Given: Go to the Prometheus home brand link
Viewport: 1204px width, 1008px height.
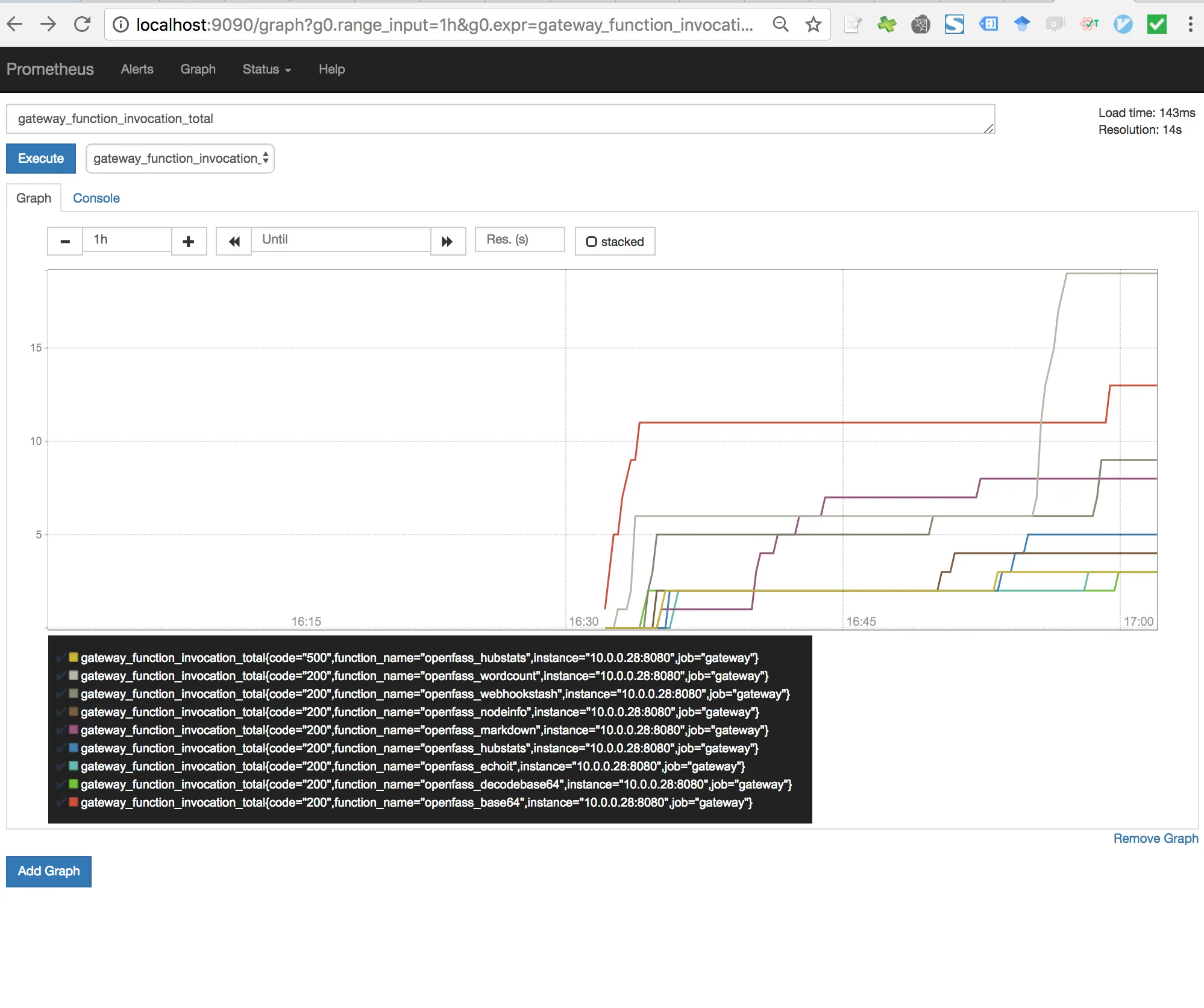Looking at the screenshot, I should 50,69.
